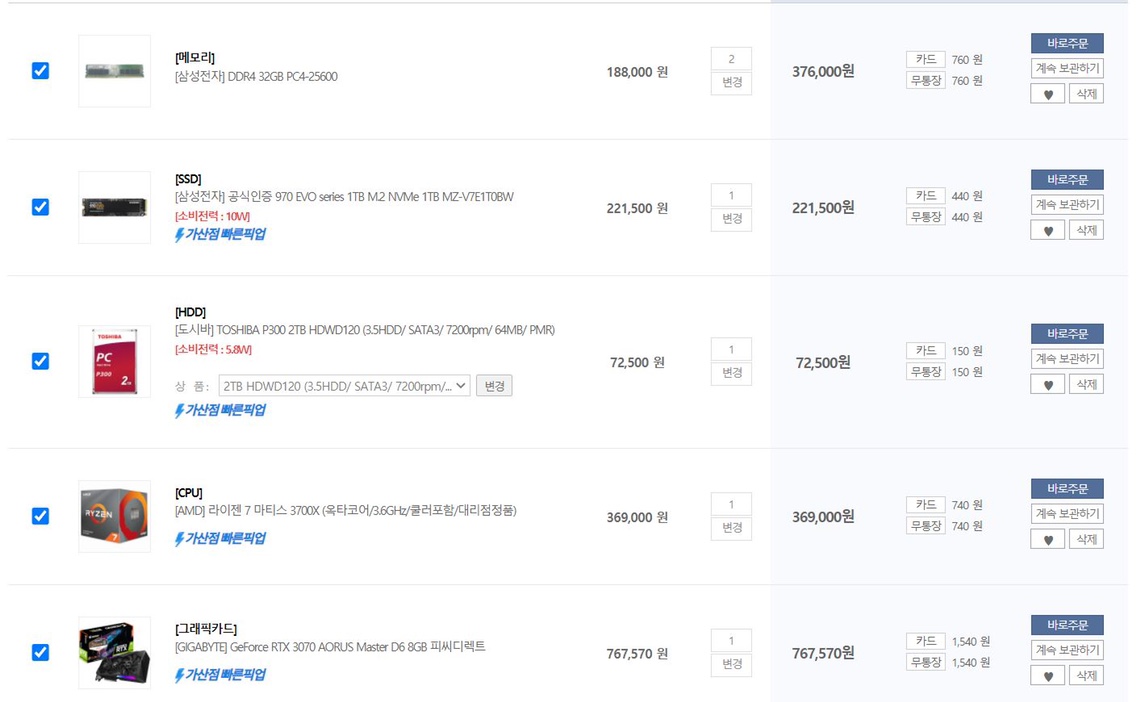Uncheck the memory DDR4 32GB item checkbox
1136x702 pixels.
41,71
